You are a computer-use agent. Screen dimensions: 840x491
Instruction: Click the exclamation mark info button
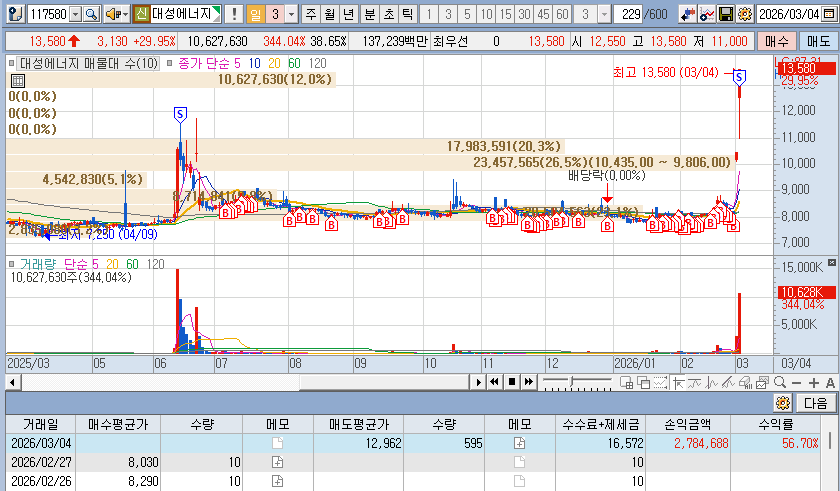pyautogui.click(x=234, y=14)
